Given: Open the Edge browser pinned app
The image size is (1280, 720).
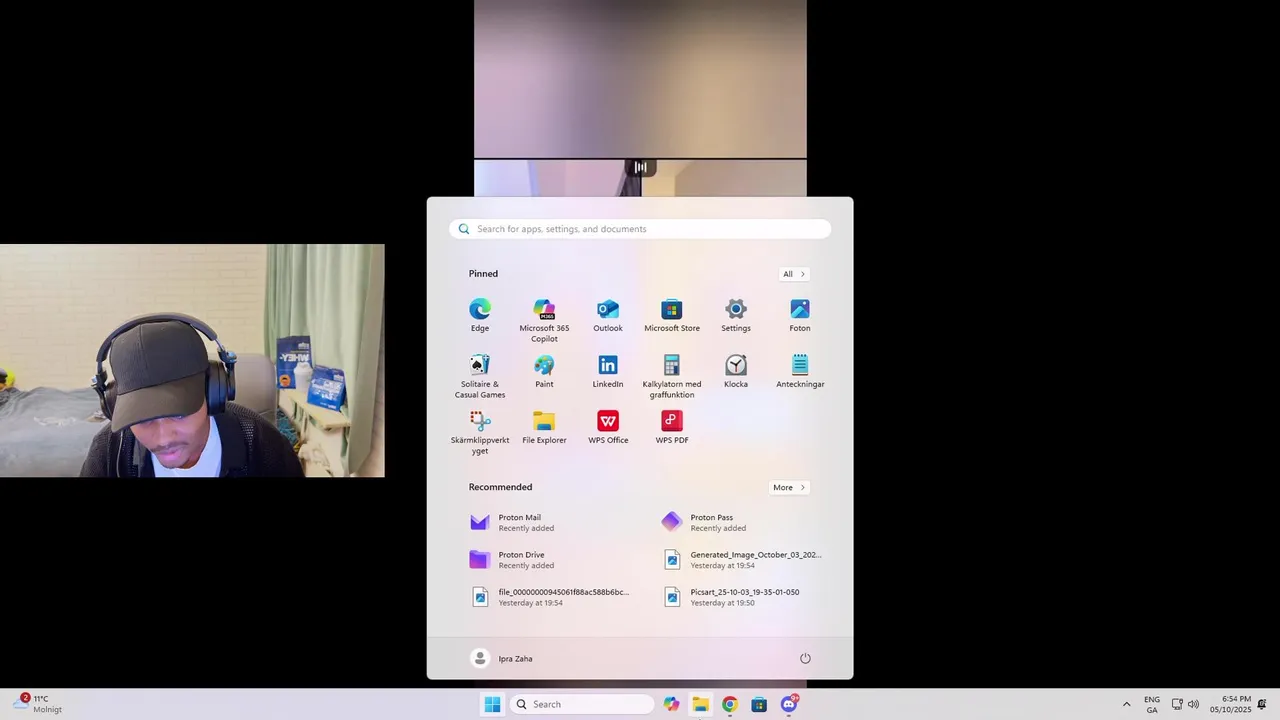Looking at the screenshot, I should click(x=480, y=315).
